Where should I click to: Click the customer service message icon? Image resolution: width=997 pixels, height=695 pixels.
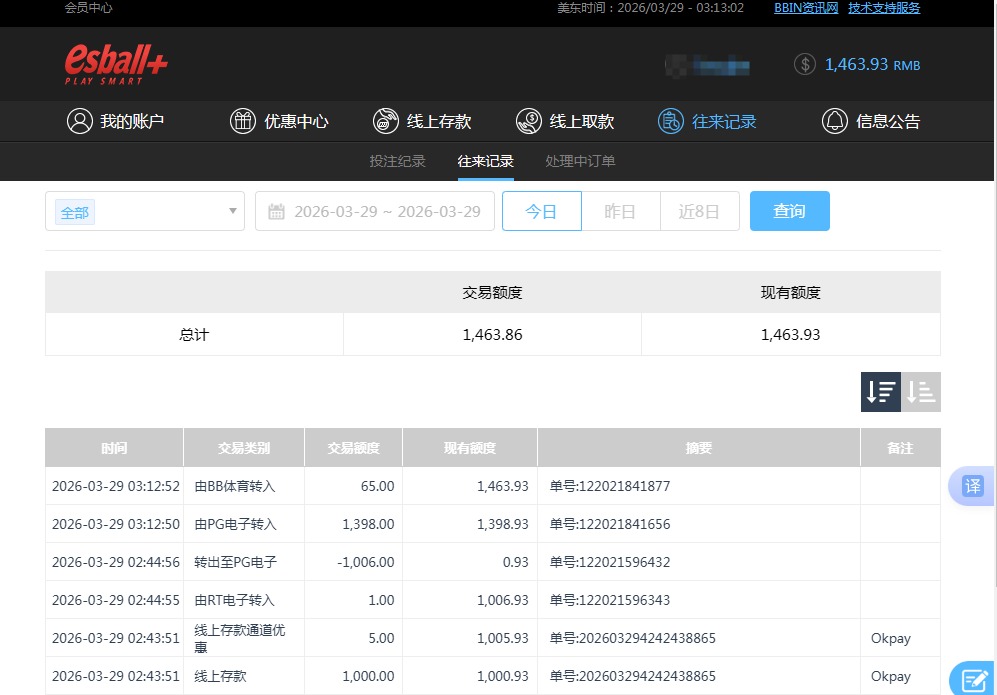pos(975,676)
